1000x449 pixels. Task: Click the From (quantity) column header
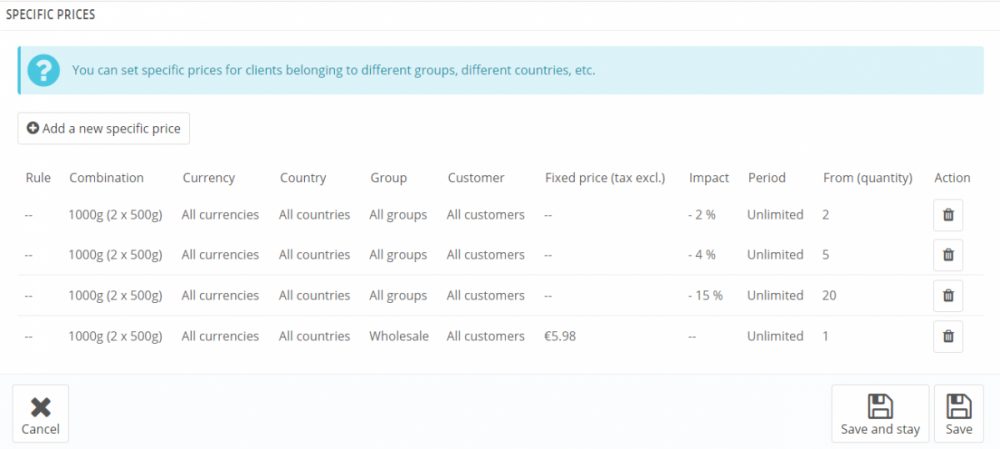tap(867, 178)
